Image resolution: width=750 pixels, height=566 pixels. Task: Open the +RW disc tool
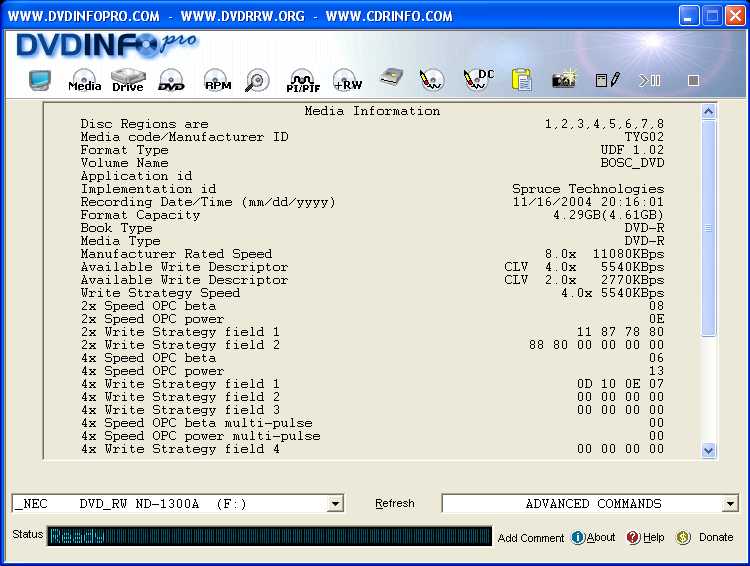pyautogui.click(x=348, y=80)
